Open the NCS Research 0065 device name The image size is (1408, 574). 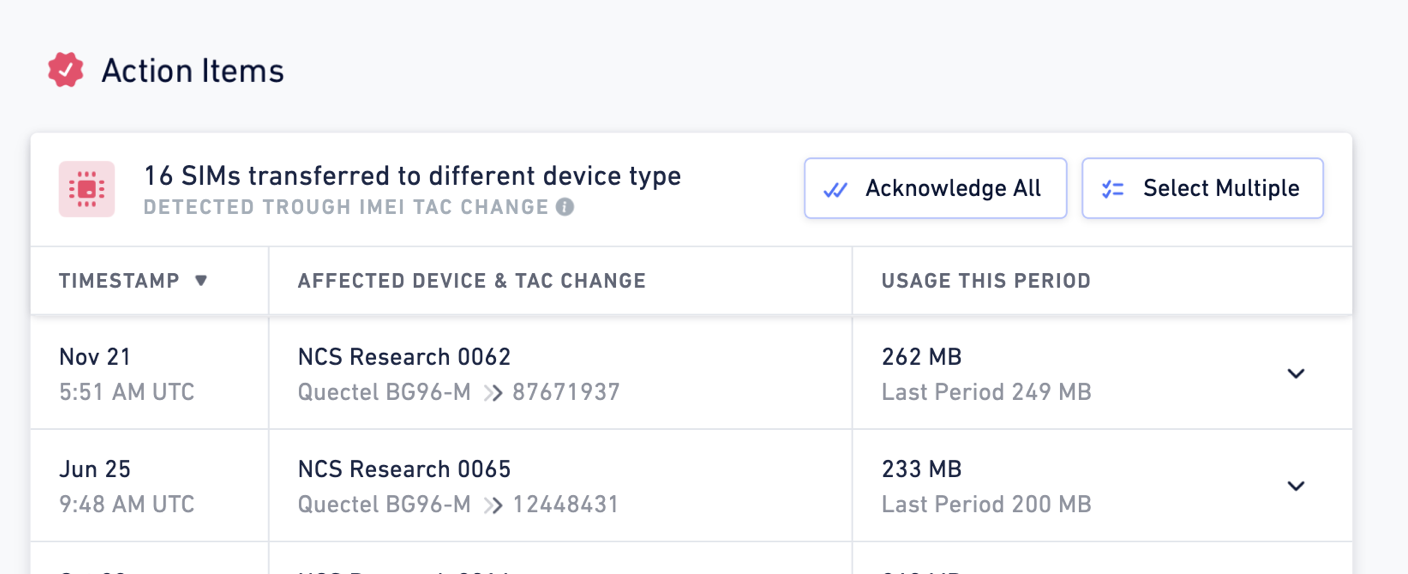(404, 469)
